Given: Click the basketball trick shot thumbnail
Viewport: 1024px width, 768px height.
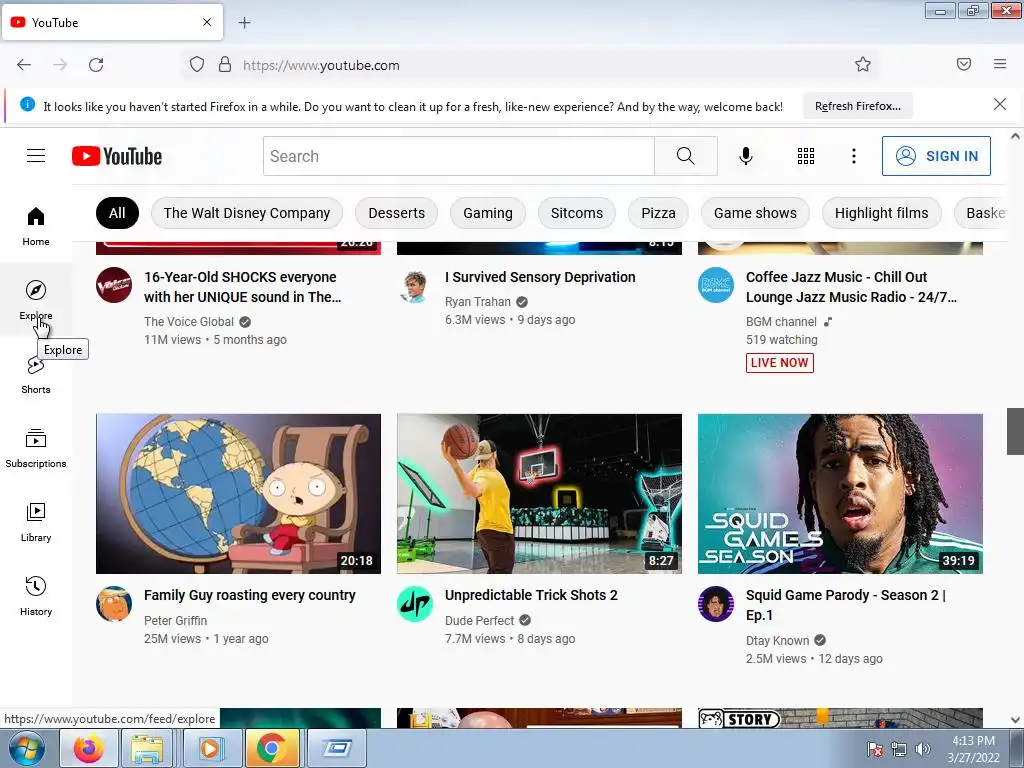Looking at the screenshot, I should (x=539, y=494).
